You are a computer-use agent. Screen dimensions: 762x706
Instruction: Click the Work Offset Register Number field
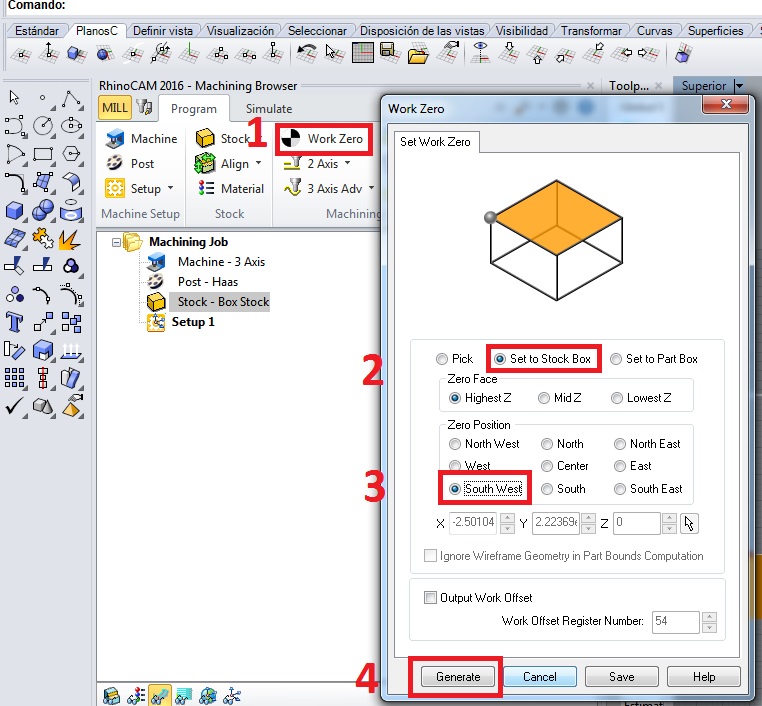675,621
